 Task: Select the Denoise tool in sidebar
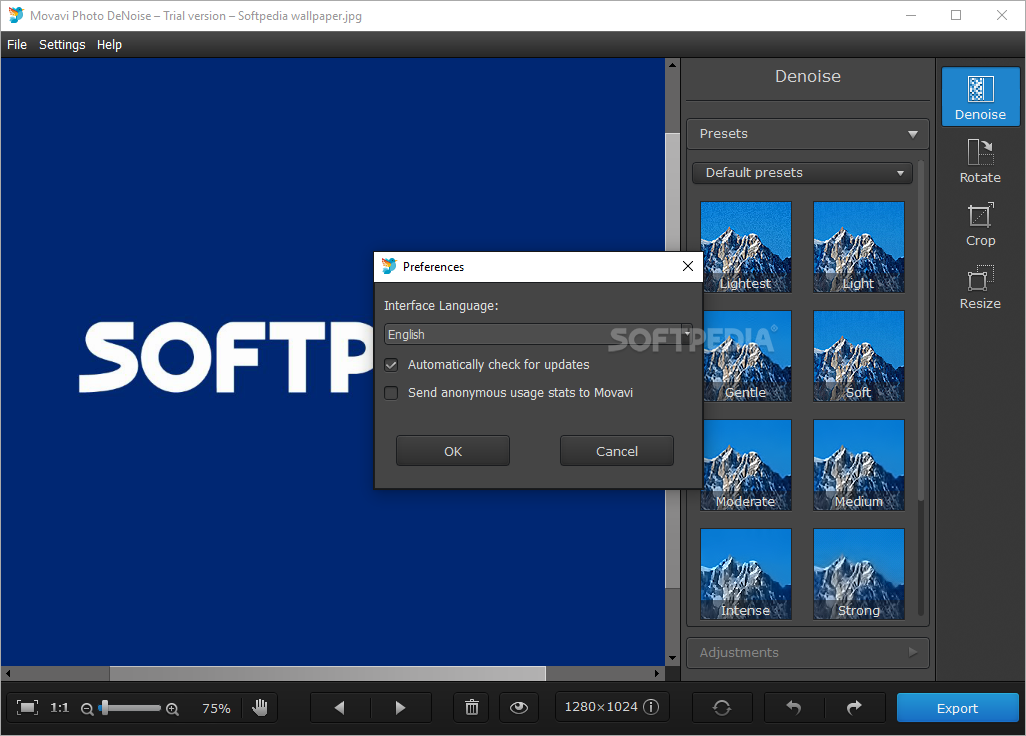[980, 96]
